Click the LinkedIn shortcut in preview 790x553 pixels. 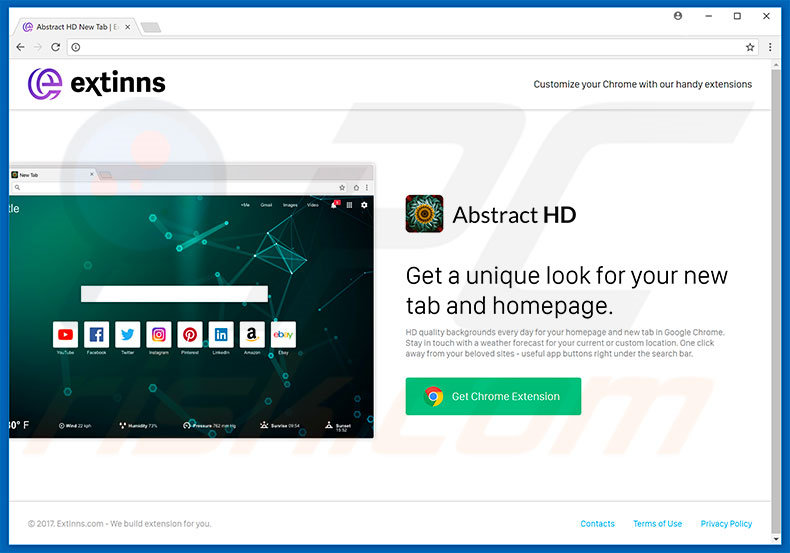[x=221, y=334]
